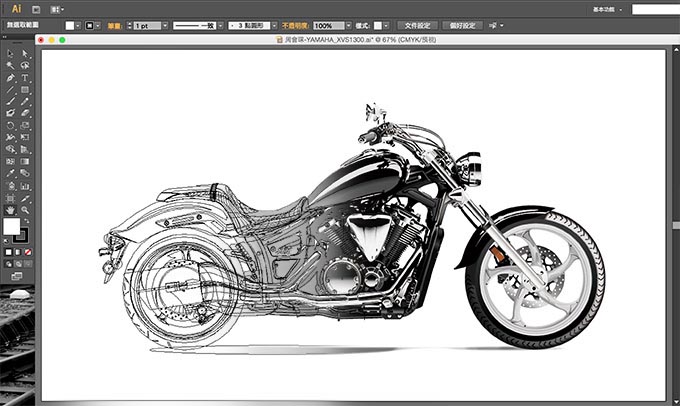Click the opacity 100% field

pyautogui.click(x=329, y=26)
